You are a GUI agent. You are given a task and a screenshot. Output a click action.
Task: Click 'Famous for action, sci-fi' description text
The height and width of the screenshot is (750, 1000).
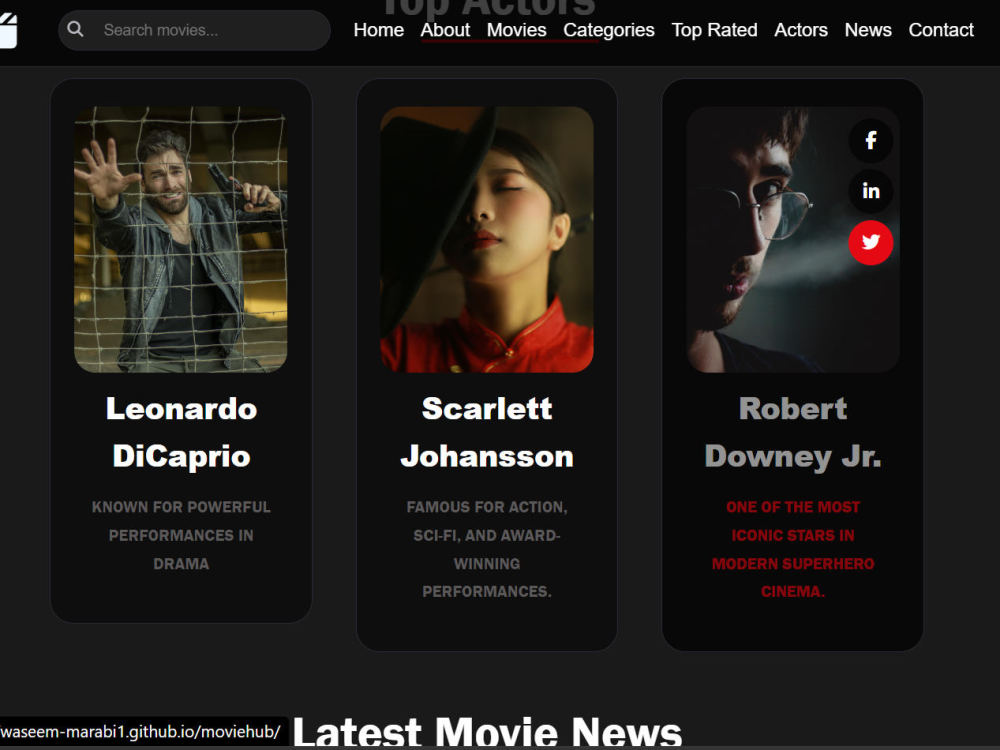click(487, 549)
